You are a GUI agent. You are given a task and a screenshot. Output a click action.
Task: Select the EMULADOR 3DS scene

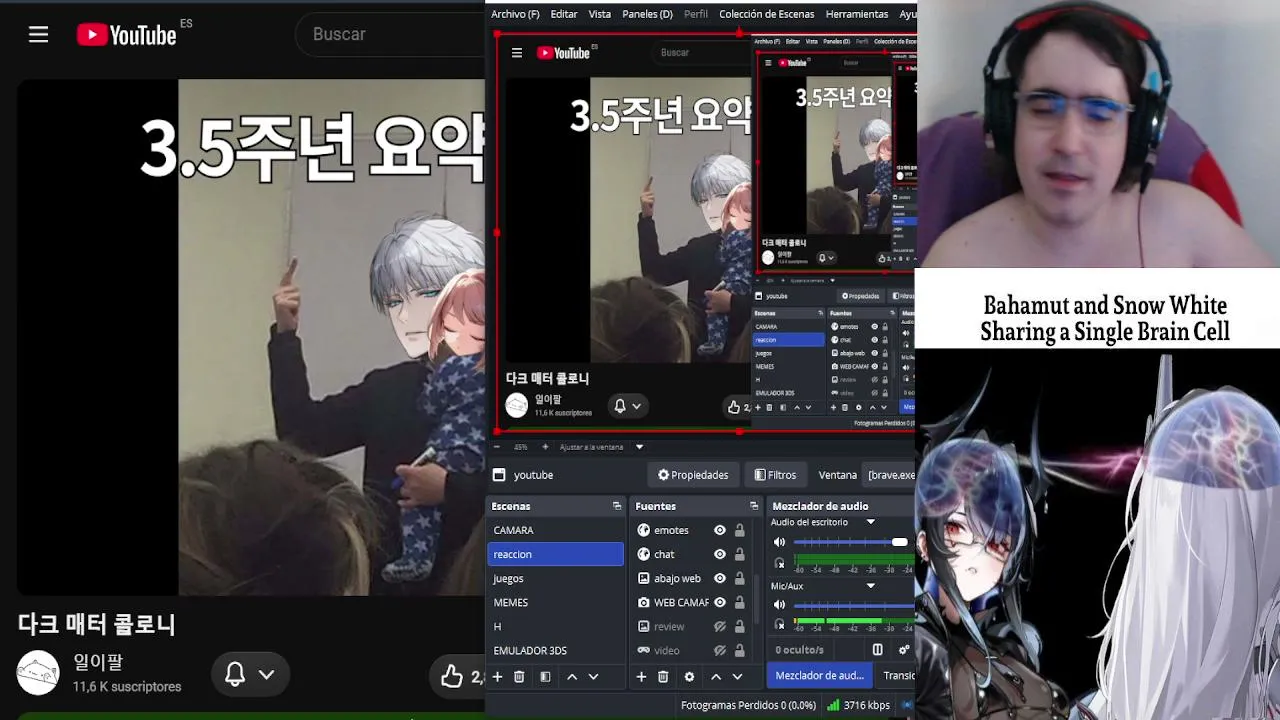click(555, 650)
